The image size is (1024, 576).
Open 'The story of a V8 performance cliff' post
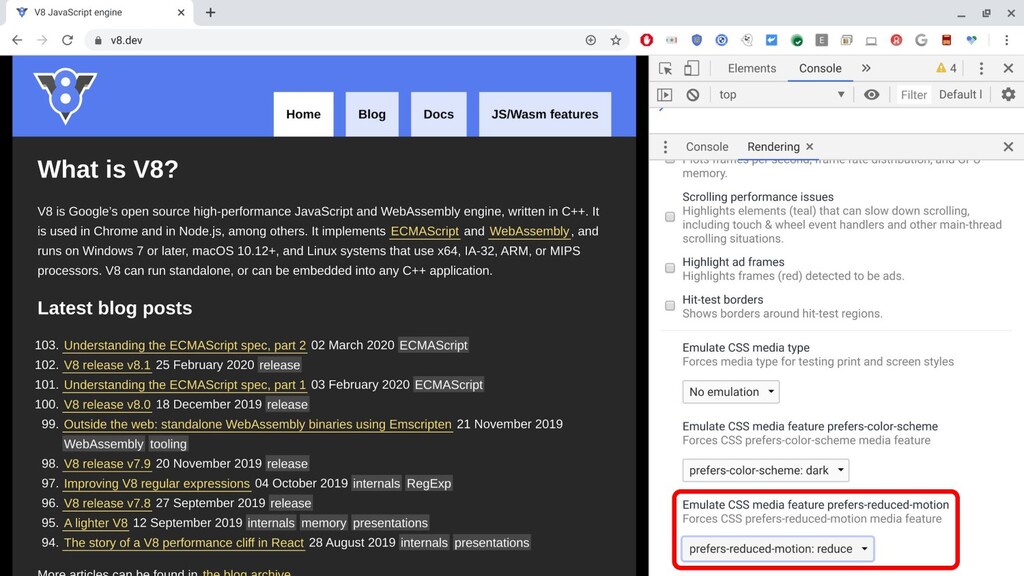click(x=184, y=543)
